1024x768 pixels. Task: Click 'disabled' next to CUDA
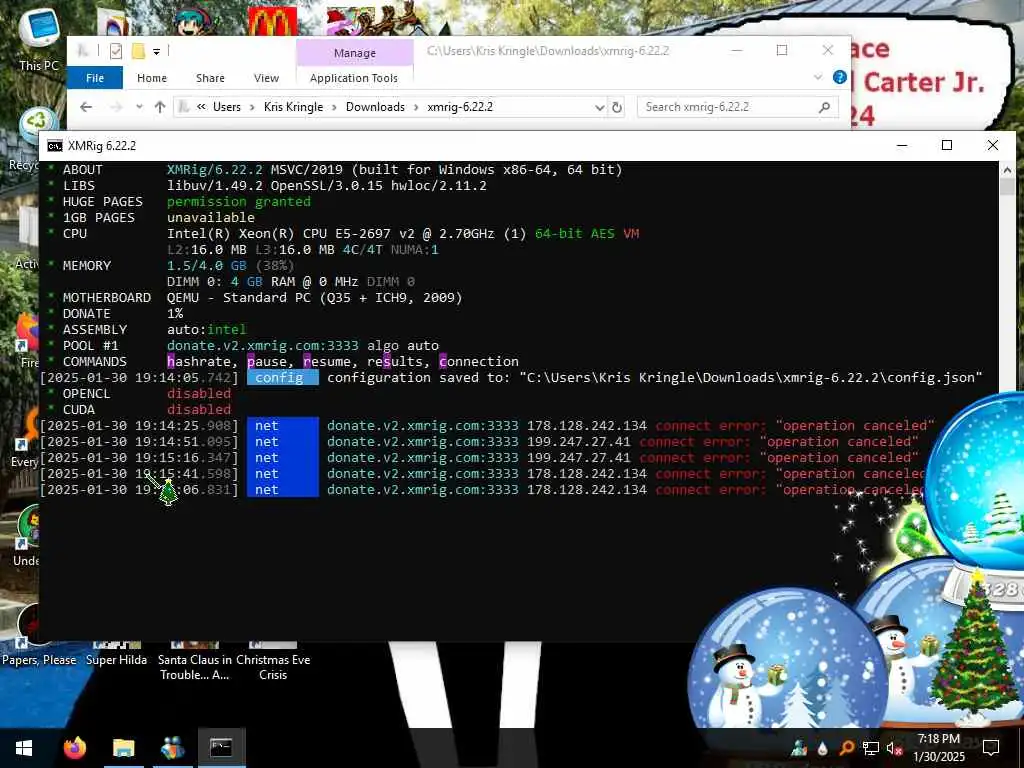point(199,410)
